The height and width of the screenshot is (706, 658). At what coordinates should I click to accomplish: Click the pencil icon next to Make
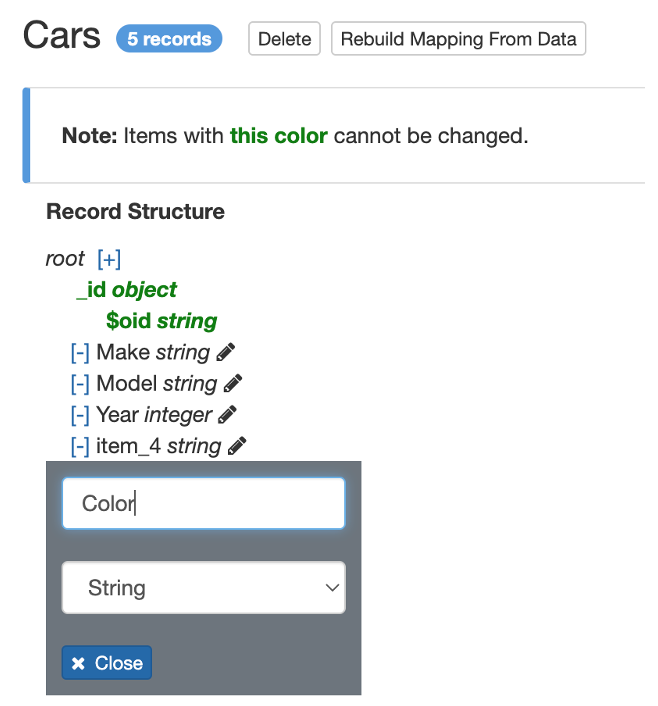(226, 352)
